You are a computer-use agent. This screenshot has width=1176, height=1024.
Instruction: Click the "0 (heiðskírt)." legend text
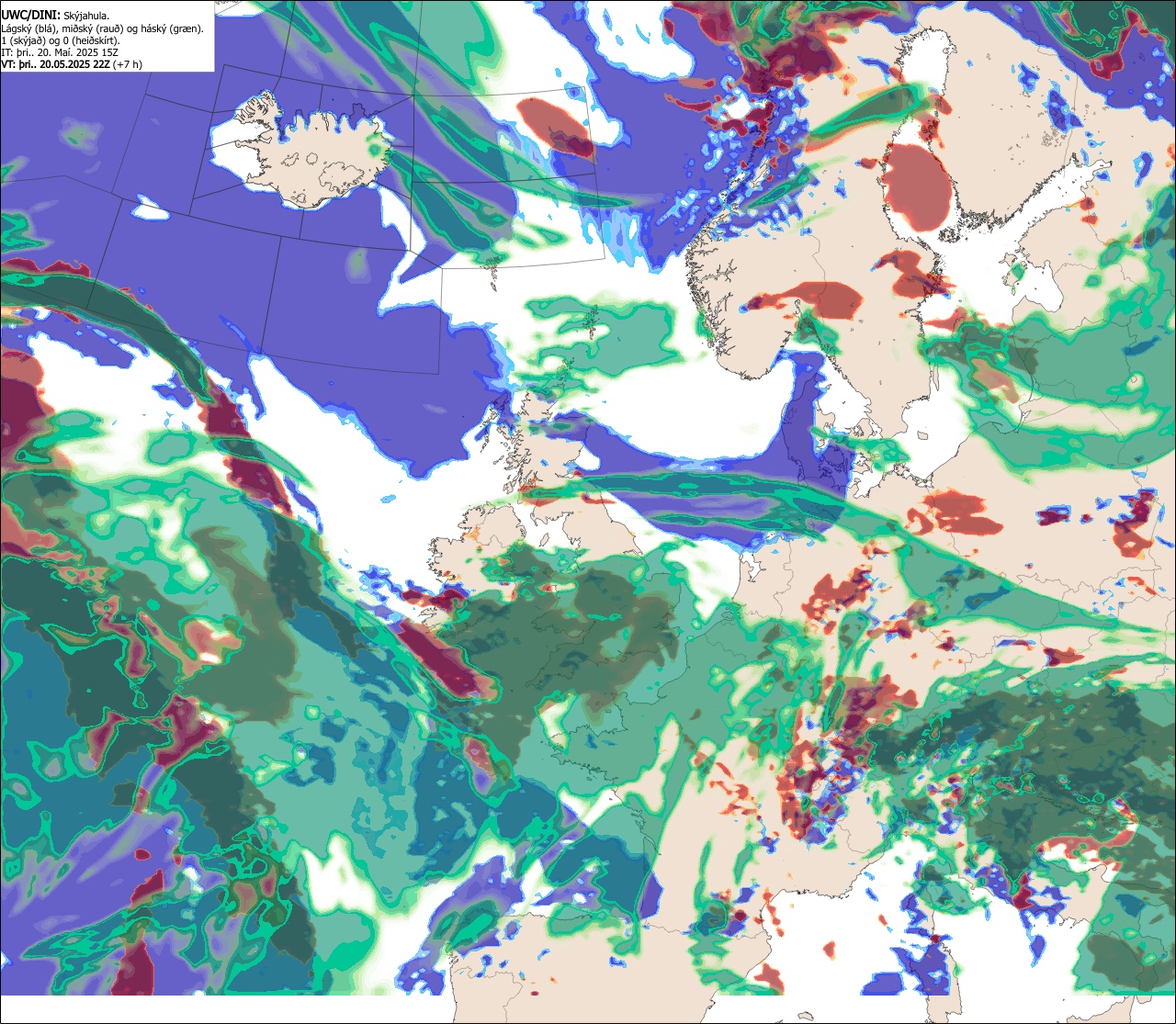coord(91,41)
